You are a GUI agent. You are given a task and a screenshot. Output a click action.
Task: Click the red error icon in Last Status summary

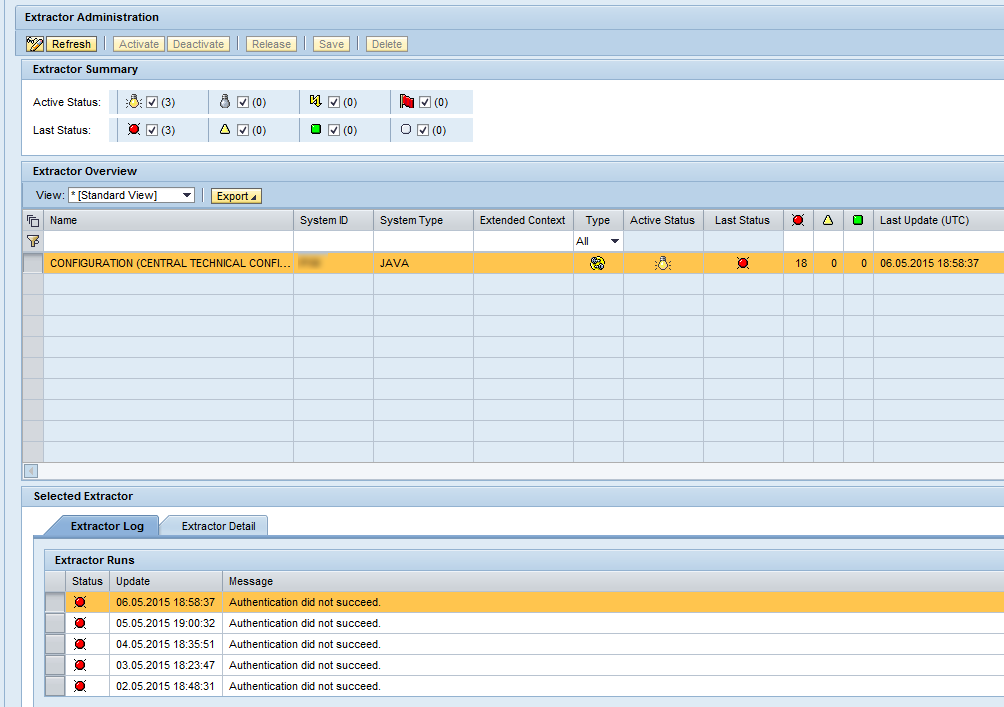click(x=133, y=129)
